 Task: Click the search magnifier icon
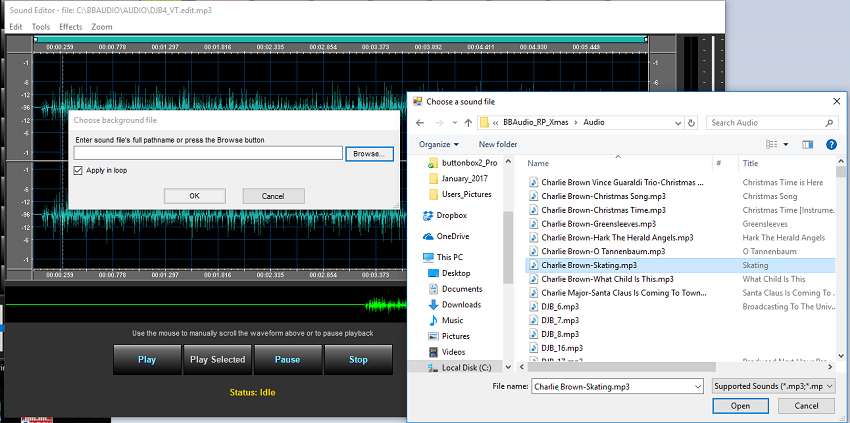tap(829, 123)
